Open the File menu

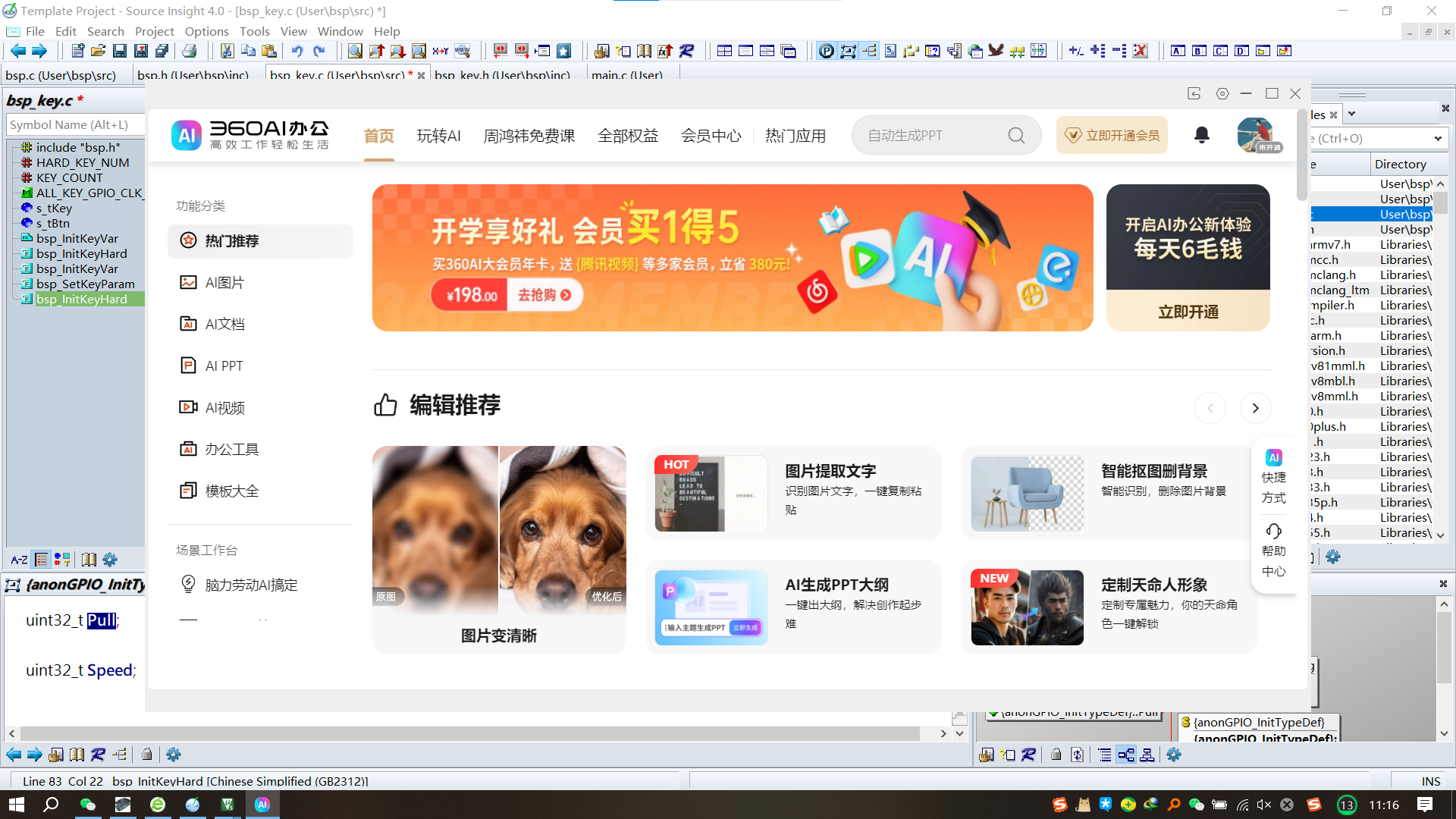(x=35, y=31)
